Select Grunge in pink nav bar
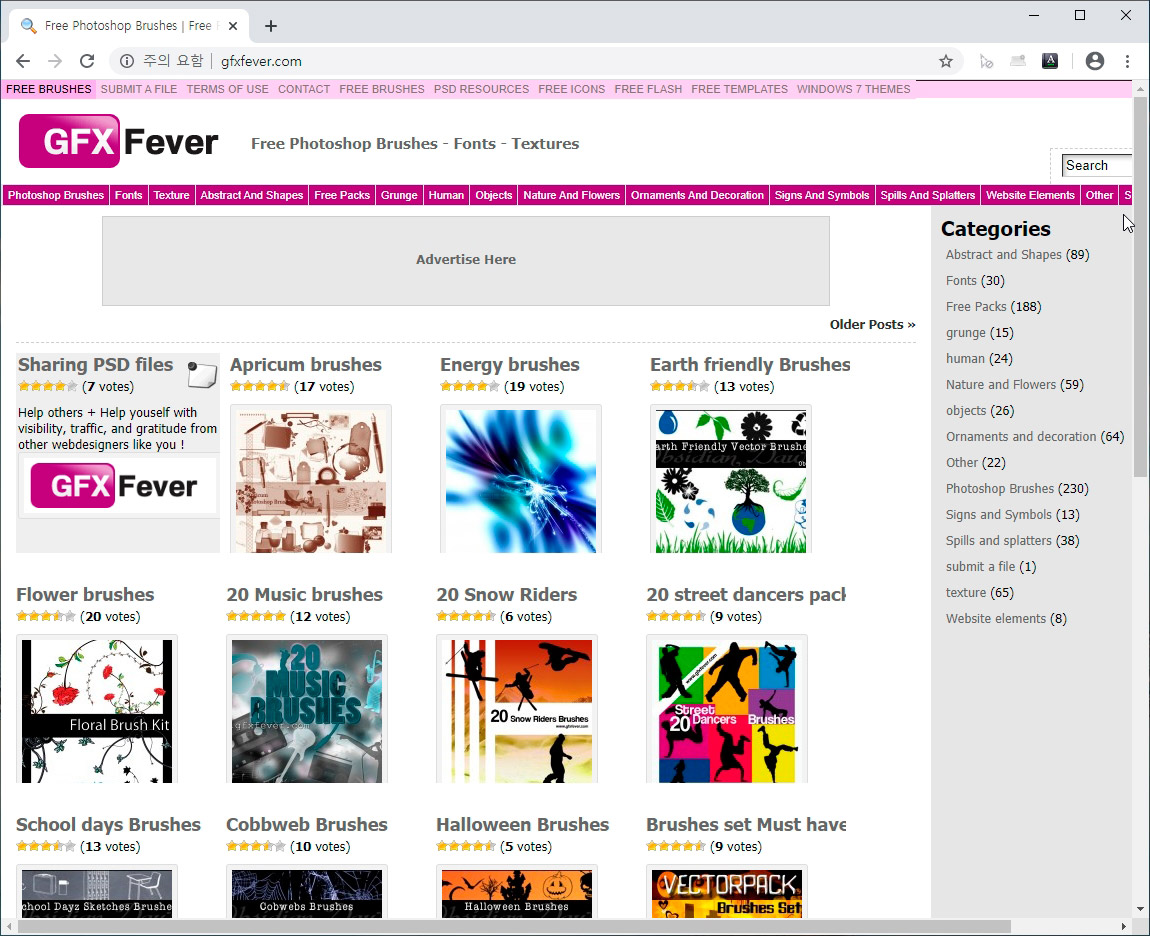This screenshot has height=936, width=1150. click(399, 195)
